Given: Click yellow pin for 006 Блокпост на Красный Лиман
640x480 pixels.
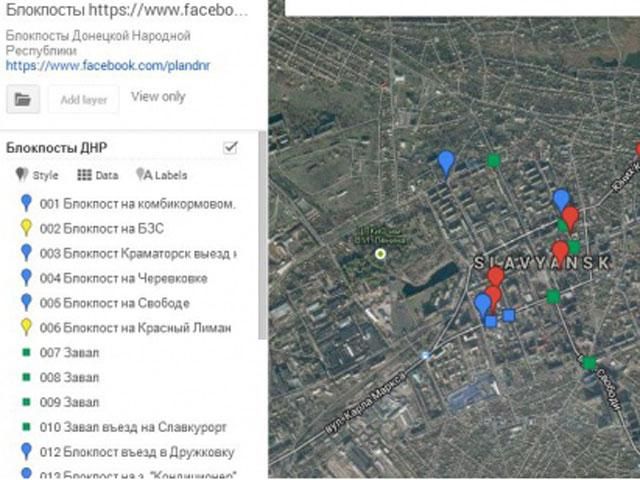Looking at the screenshot, I should pos(26,327).
